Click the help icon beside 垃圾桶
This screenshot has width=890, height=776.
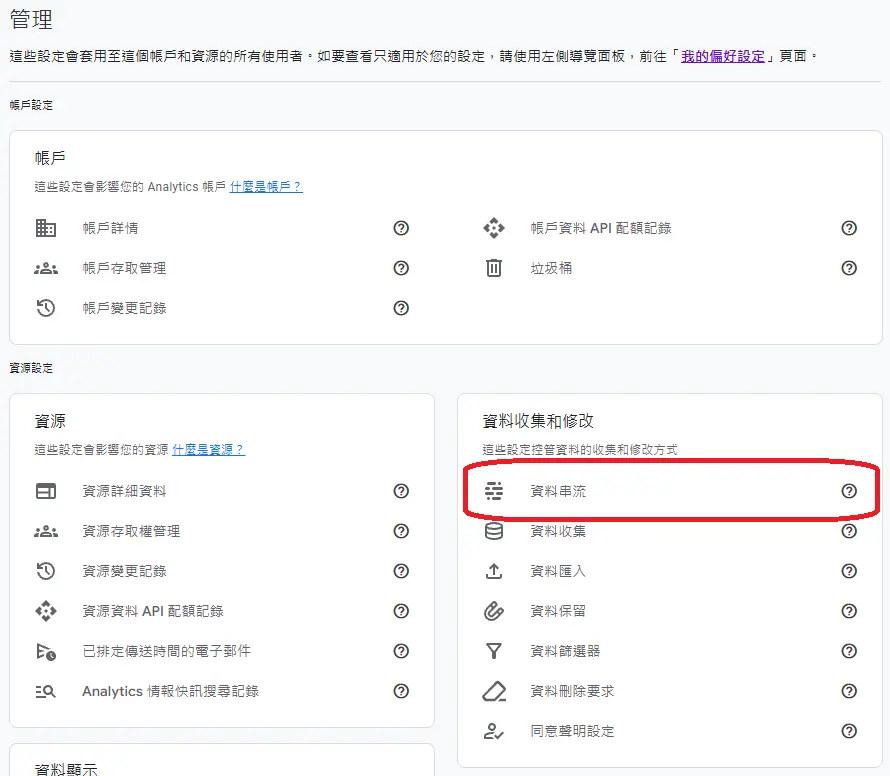pyautogui.click(x=849, y=268)
